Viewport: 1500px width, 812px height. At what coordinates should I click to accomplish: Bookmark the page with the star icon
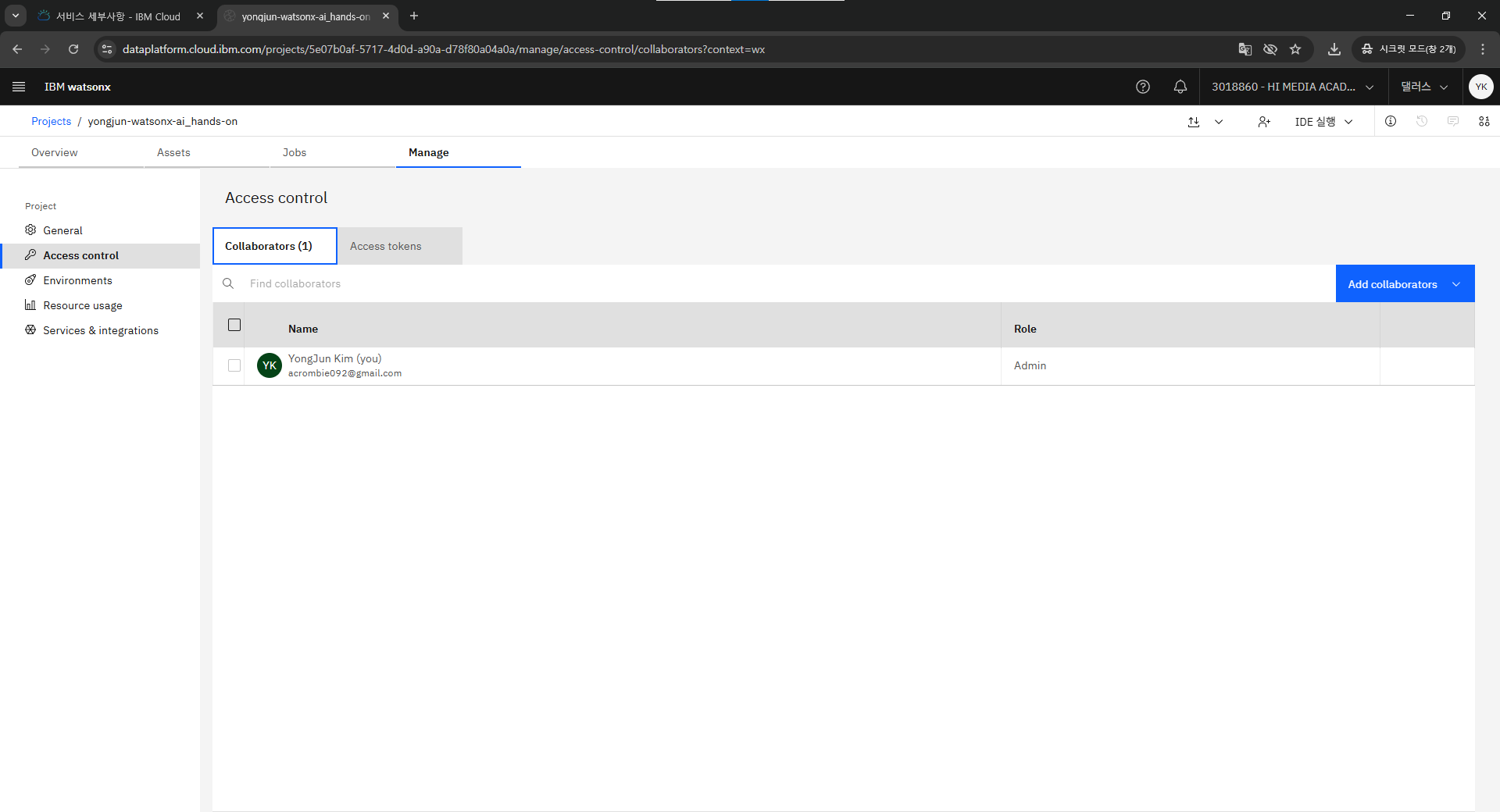pyautogui.click(x=1295, y=49)
